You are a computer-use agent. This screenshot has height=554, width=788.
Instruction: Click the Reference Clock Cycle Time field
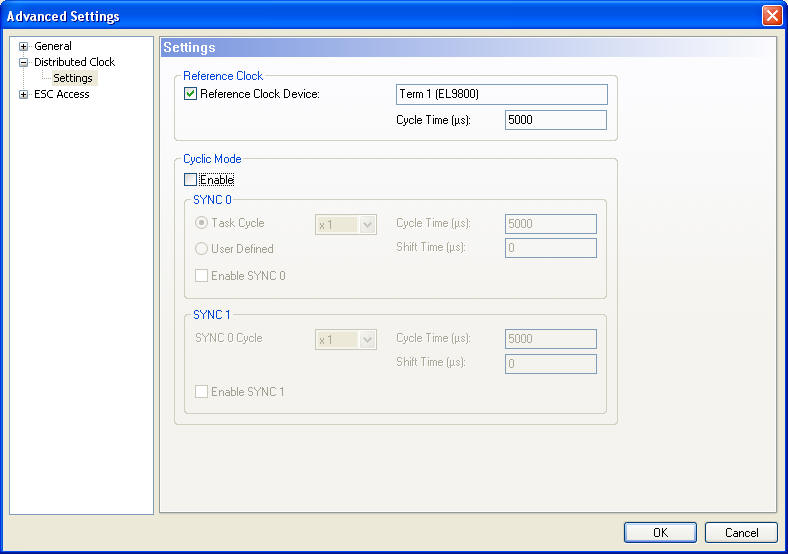(x=556, y=120)
